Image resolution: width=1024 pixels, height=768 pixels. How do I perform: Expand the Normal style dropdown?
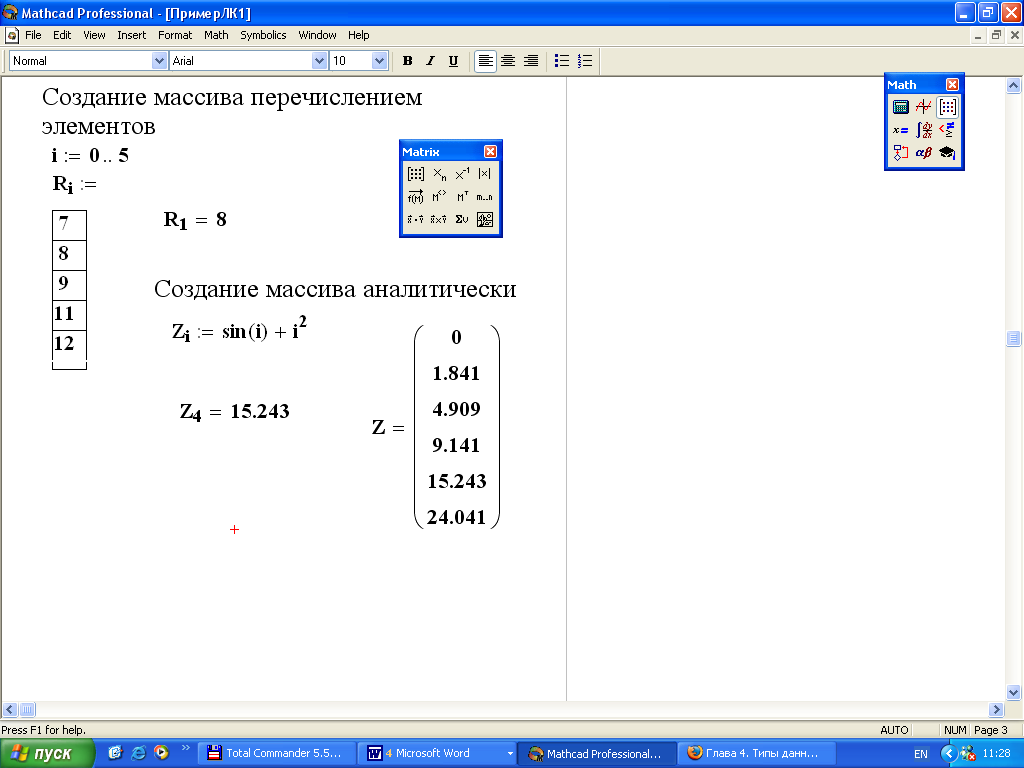159,61
